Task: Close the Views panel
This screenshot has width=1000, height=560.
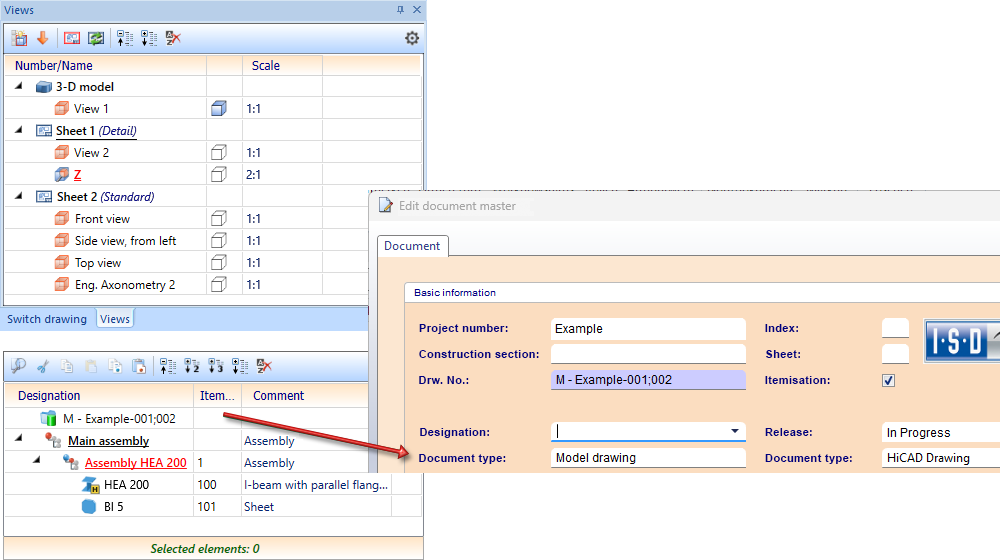Action: pos(416,10)
